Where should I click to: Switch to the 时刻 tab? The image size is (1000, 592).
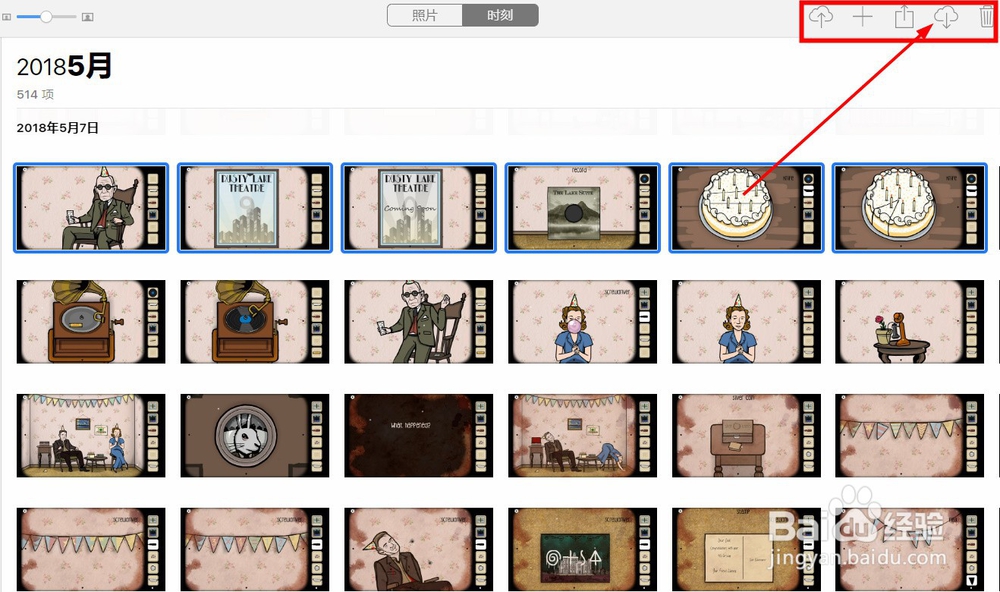500,15
